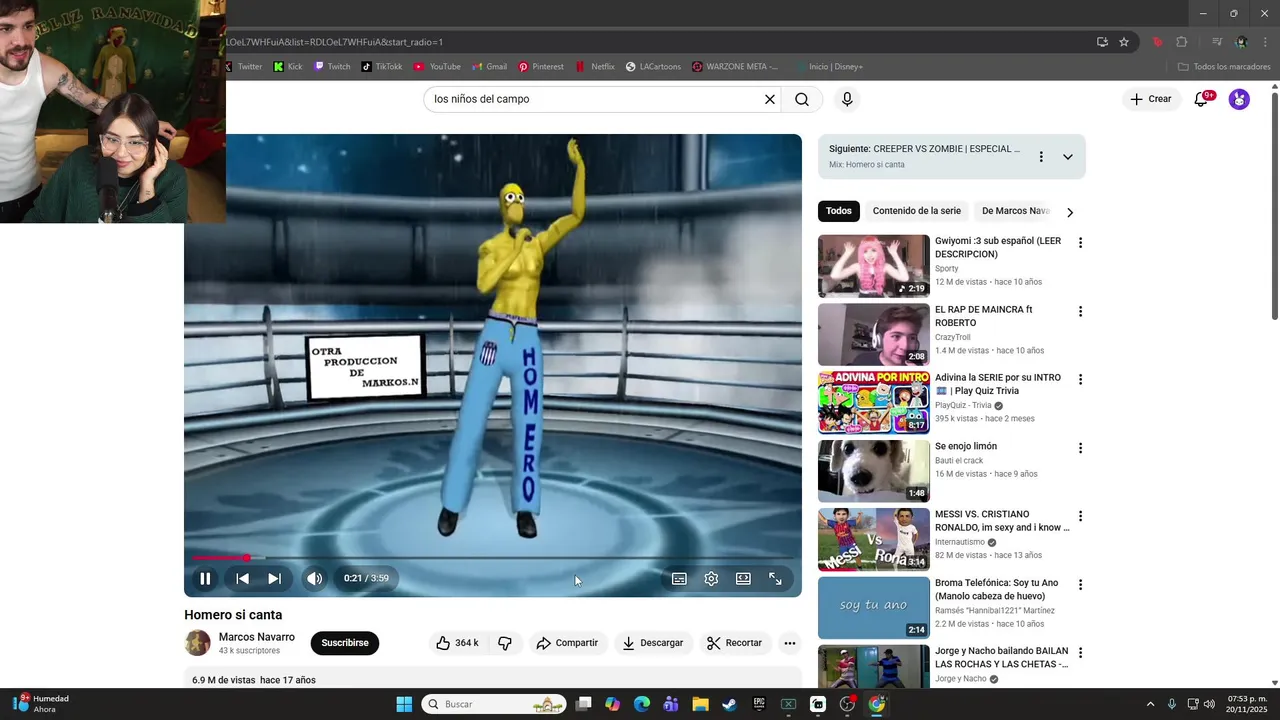Open the Chrome three-dot menu

pos(1266,42)
